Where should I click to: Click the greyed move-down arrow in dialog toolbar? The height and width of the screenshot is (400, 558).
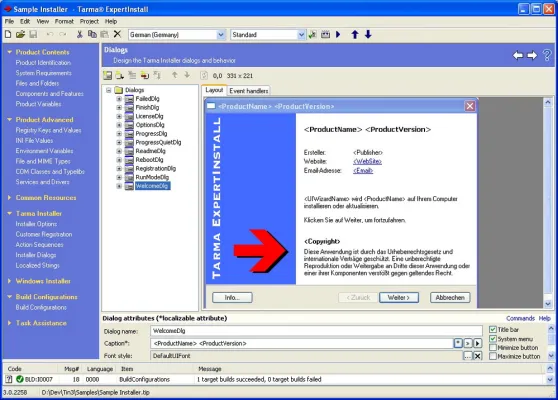(187, 75)
